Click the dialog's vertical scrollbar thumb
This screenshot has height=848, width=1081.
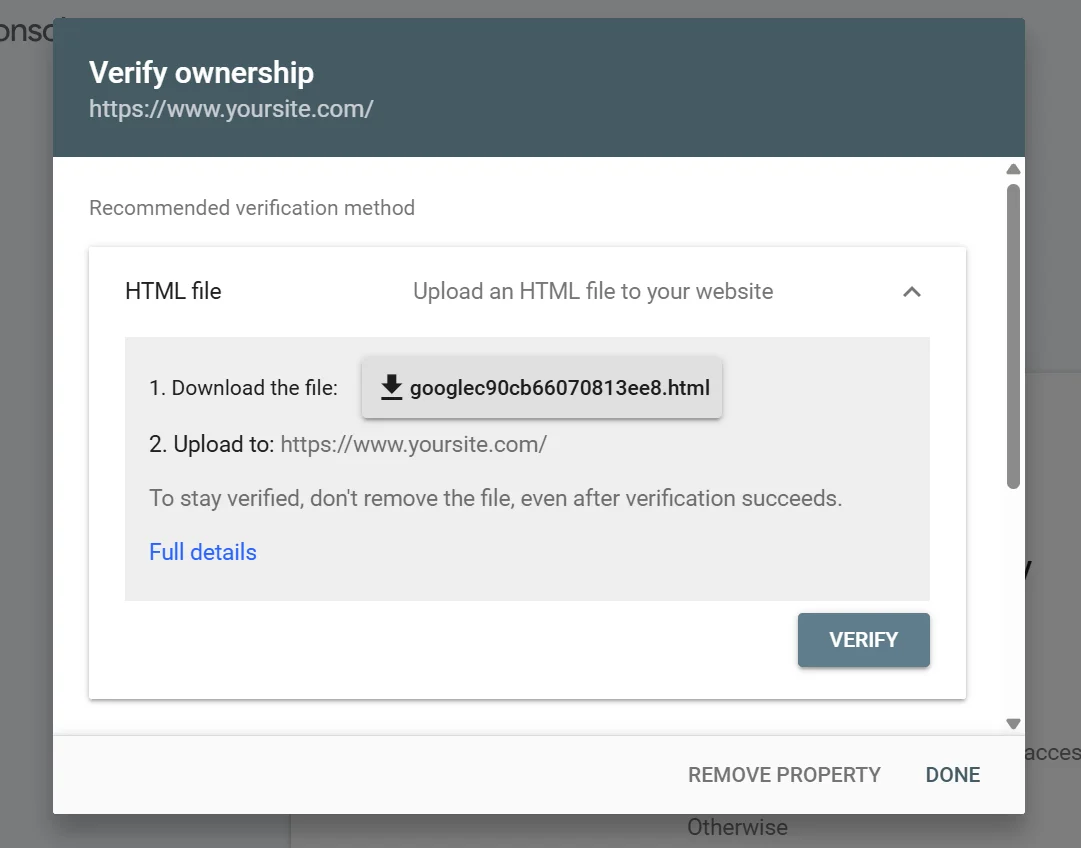1013,335
